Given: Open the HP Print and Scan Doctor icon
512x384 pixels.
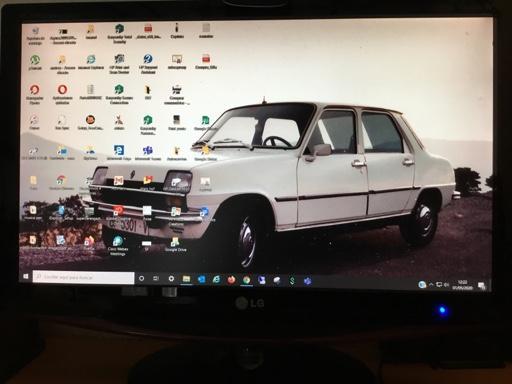Looking at the screenshot, I should [119, 63].
